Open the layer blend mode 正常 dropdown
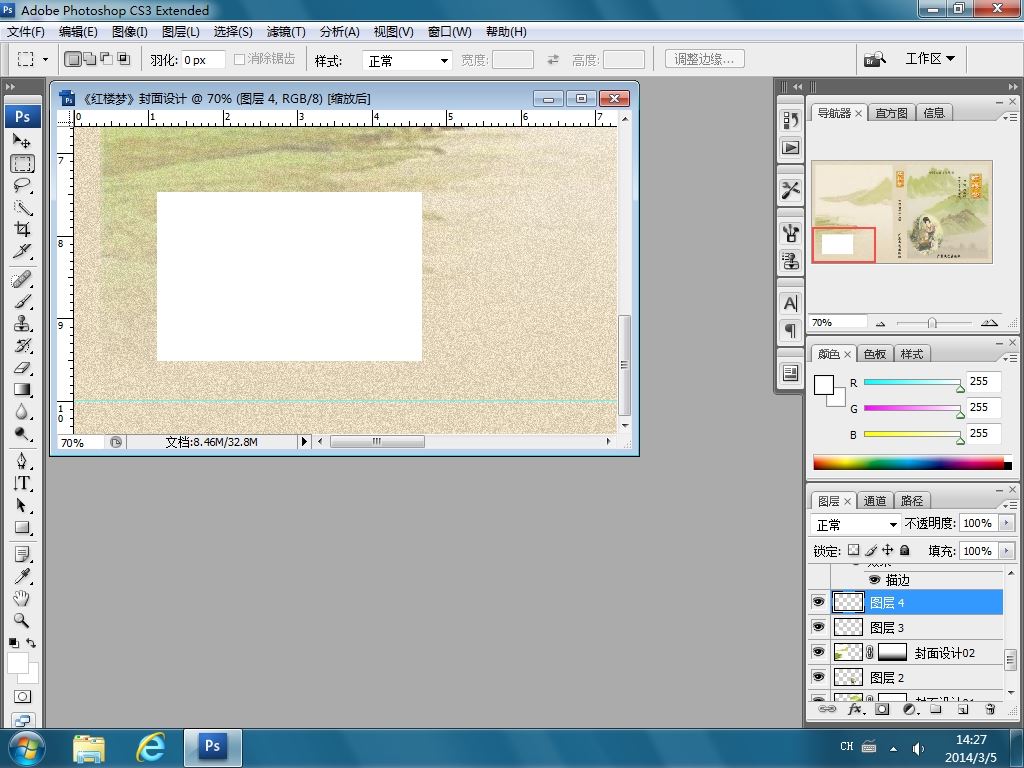1024x768 pixels. [856, 525]
